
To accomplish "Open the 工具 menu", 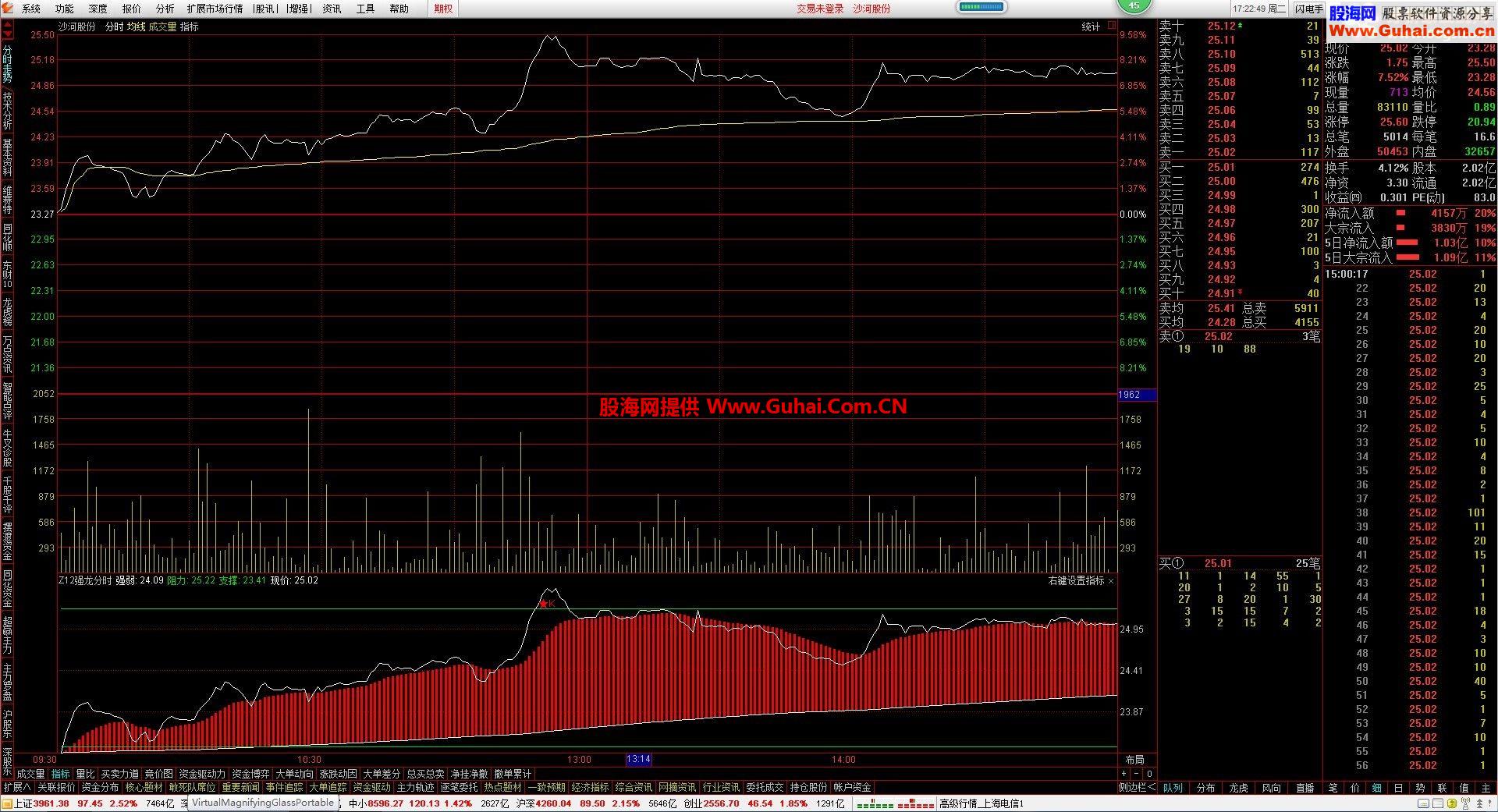I will pyautogui.click(x=365, y=9).
